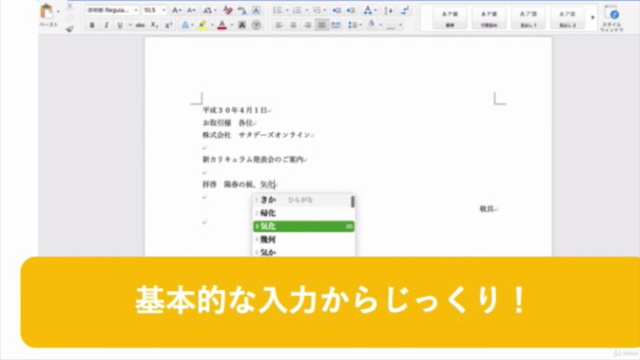Open the font name dropdown

(x=136, y=10)
